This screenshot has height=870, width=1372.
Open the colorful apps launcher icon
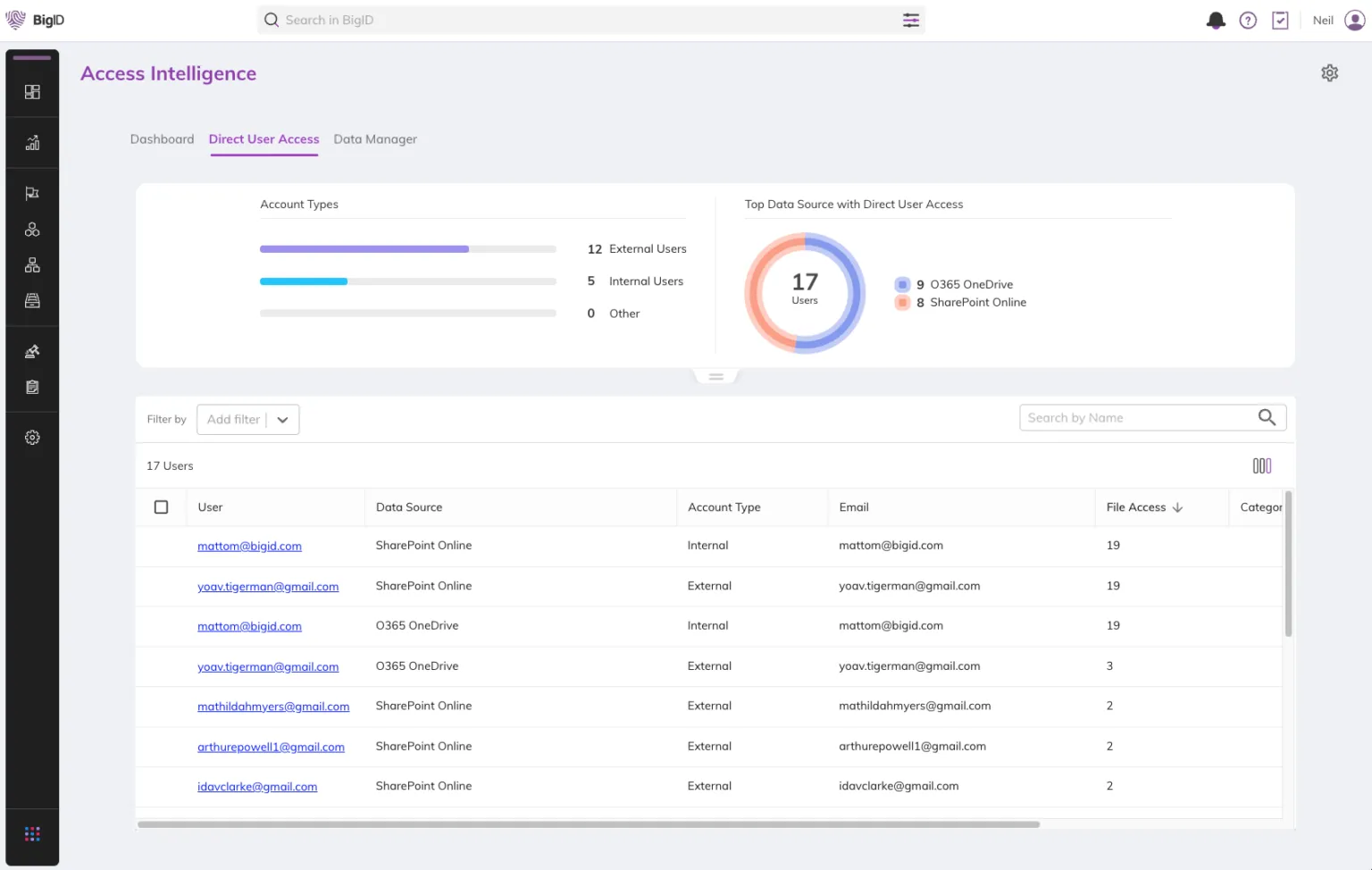[x=32, y=834]
